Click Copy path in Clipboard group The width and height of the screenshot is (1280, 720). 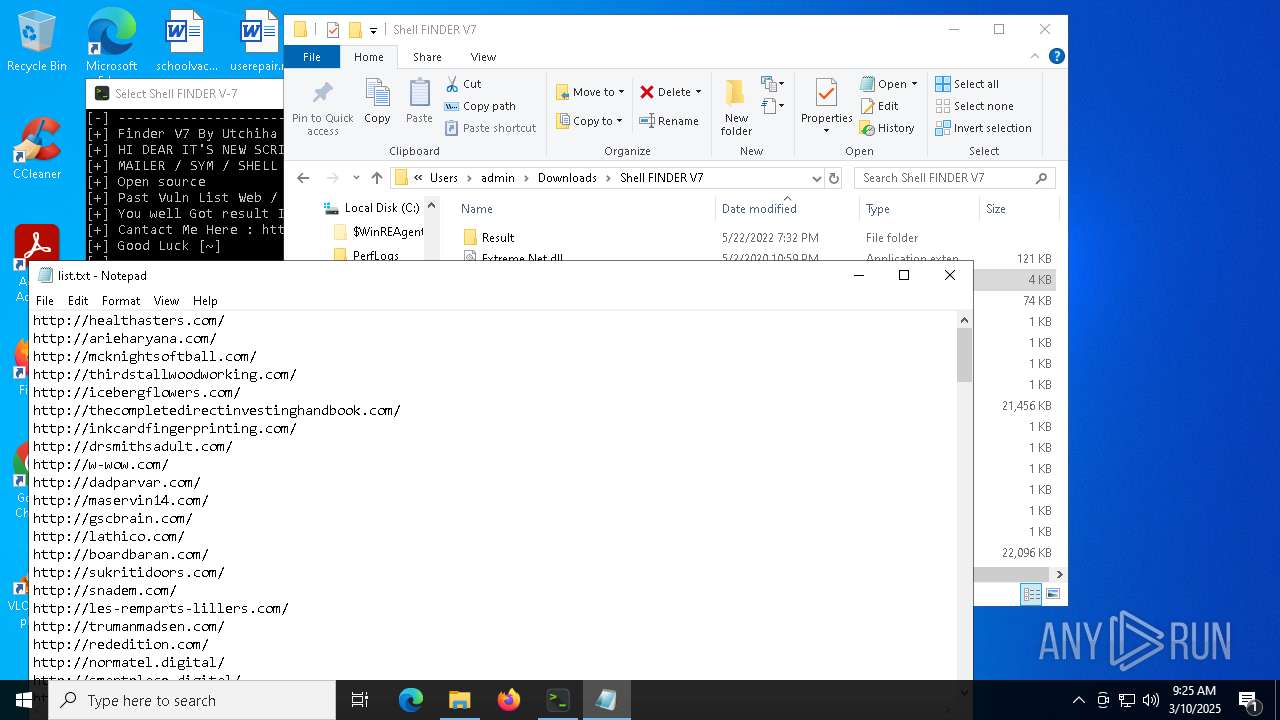(480, 106)
